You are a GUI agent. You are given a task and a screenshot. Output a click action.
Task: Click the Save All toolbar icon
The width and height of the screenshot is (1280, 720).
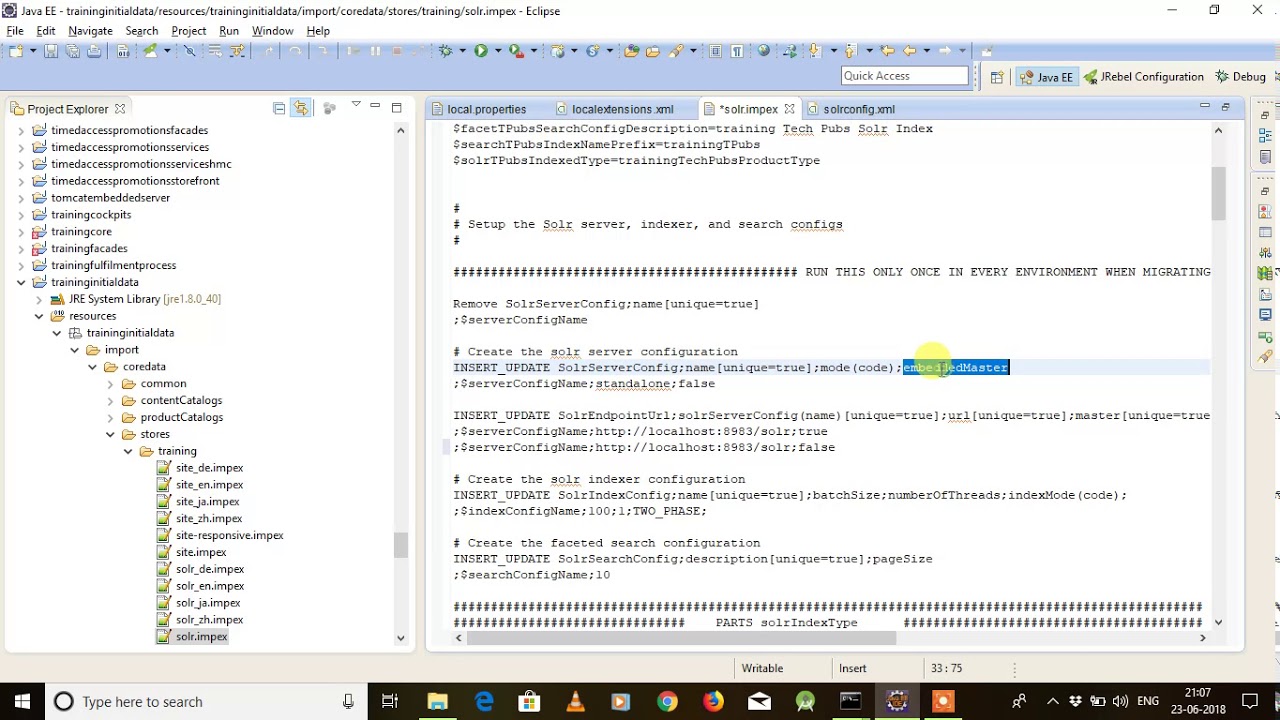(72, 50)
